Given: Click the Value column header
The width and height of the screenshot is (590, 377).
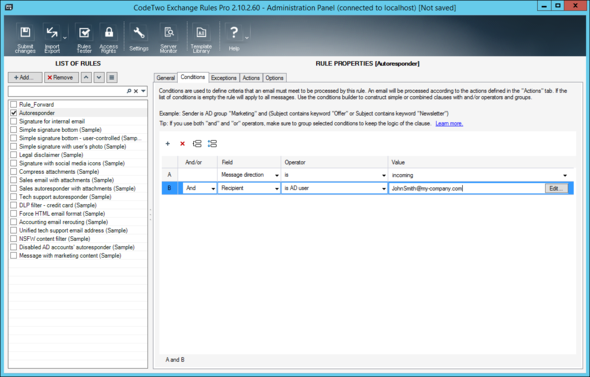Looking at the screenshot, I should (481, 162).
